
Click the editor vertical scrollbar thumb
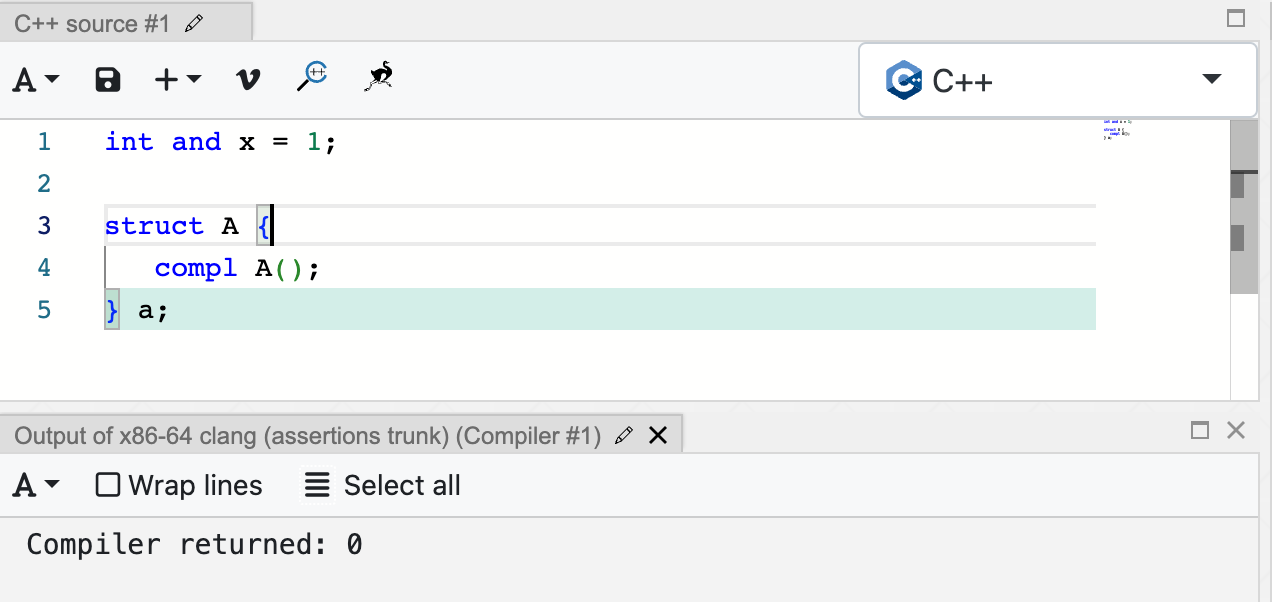pos(1244,206)
